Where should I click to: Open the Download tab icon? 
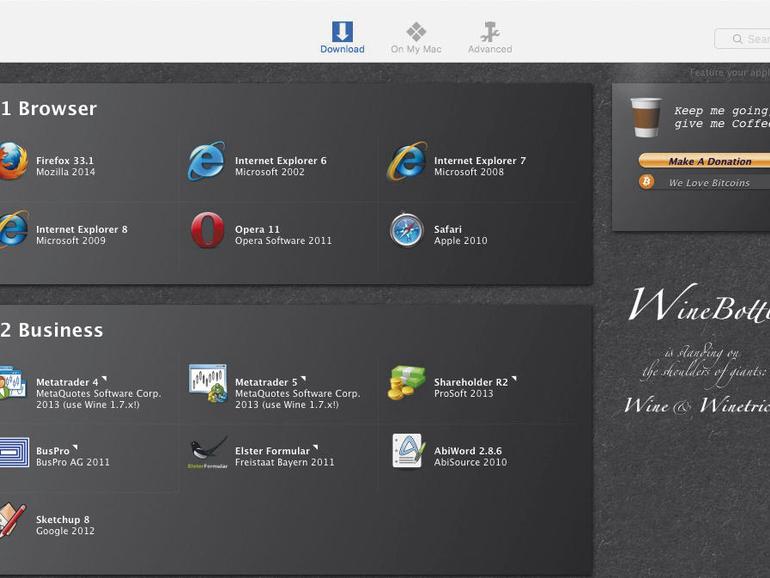[x=342, y=31]
